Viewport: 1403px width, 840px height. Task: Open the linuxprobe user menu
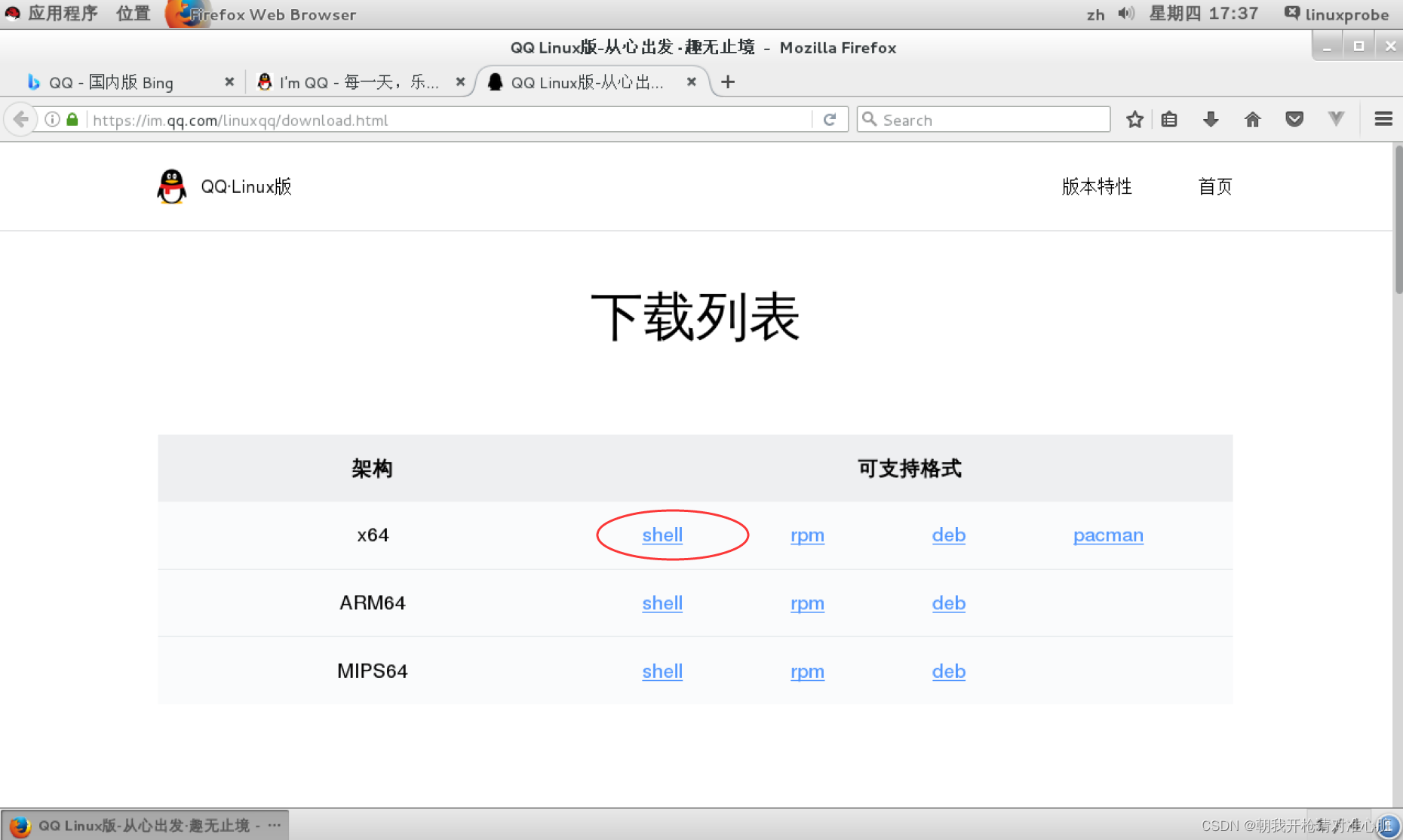point(1337,14)
